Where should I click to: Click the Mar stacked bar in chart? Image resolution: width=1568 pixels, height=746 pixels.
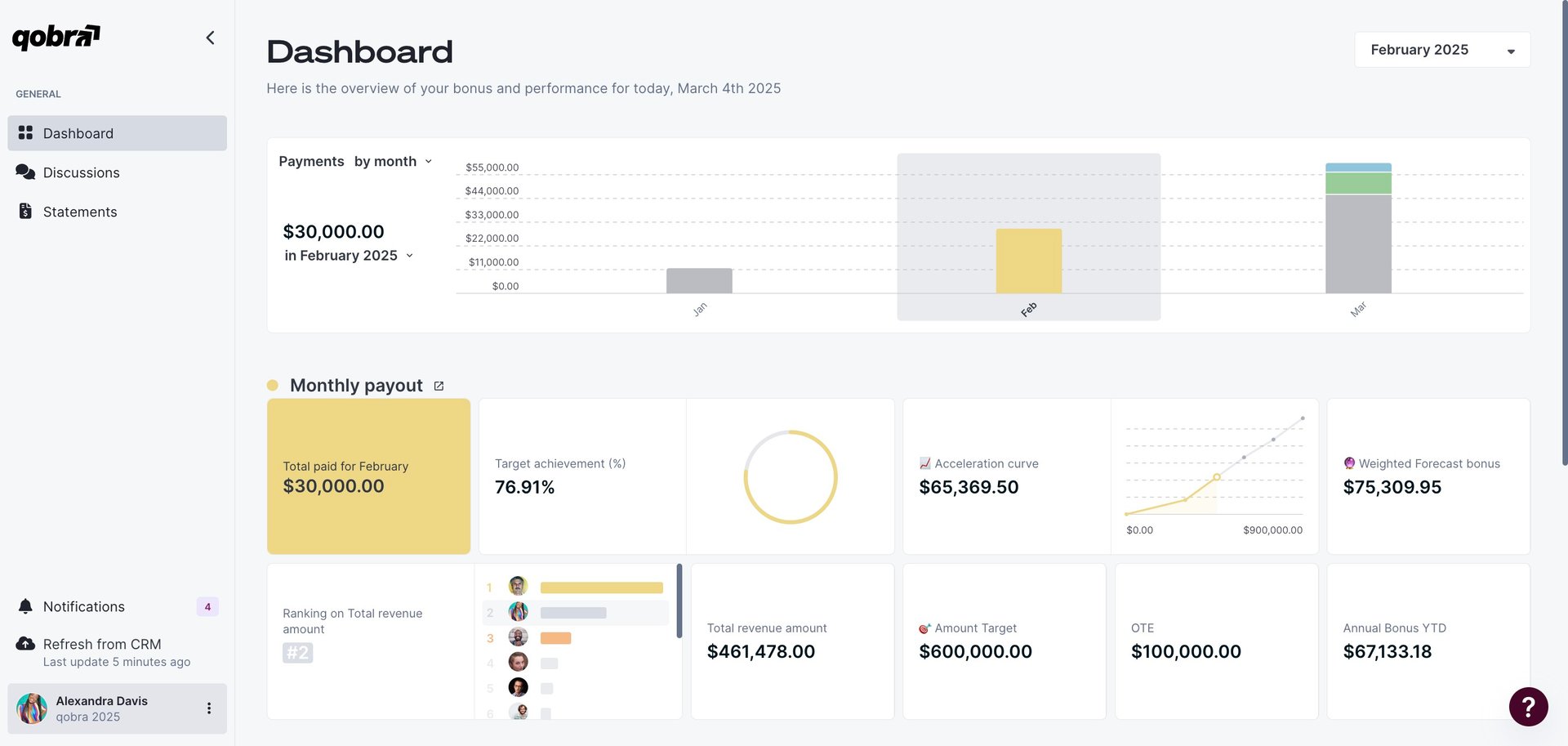coord(1357,229)
